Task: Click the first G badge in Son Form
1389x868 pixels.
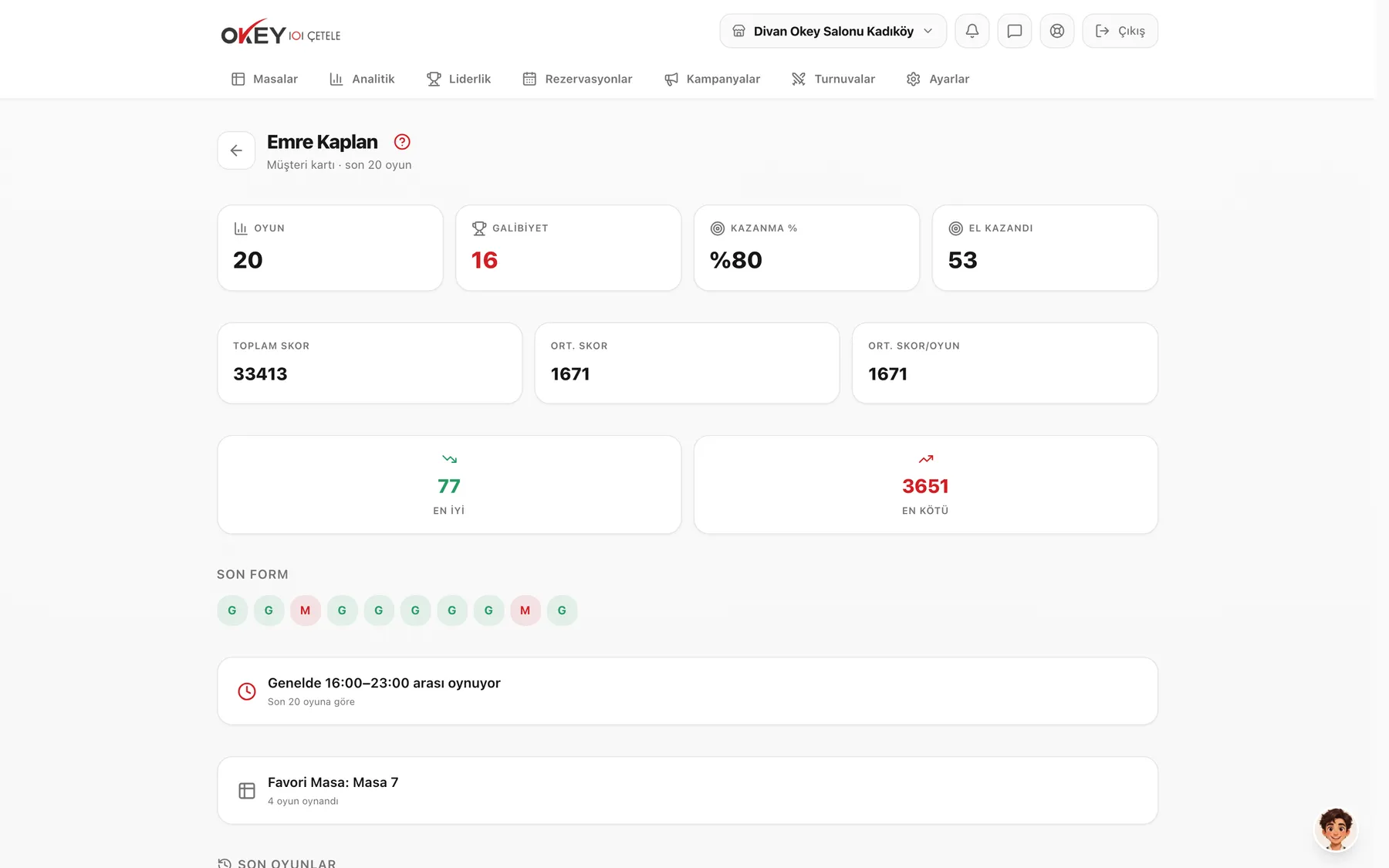Action: pyautogui.click(x=232, y=610)
